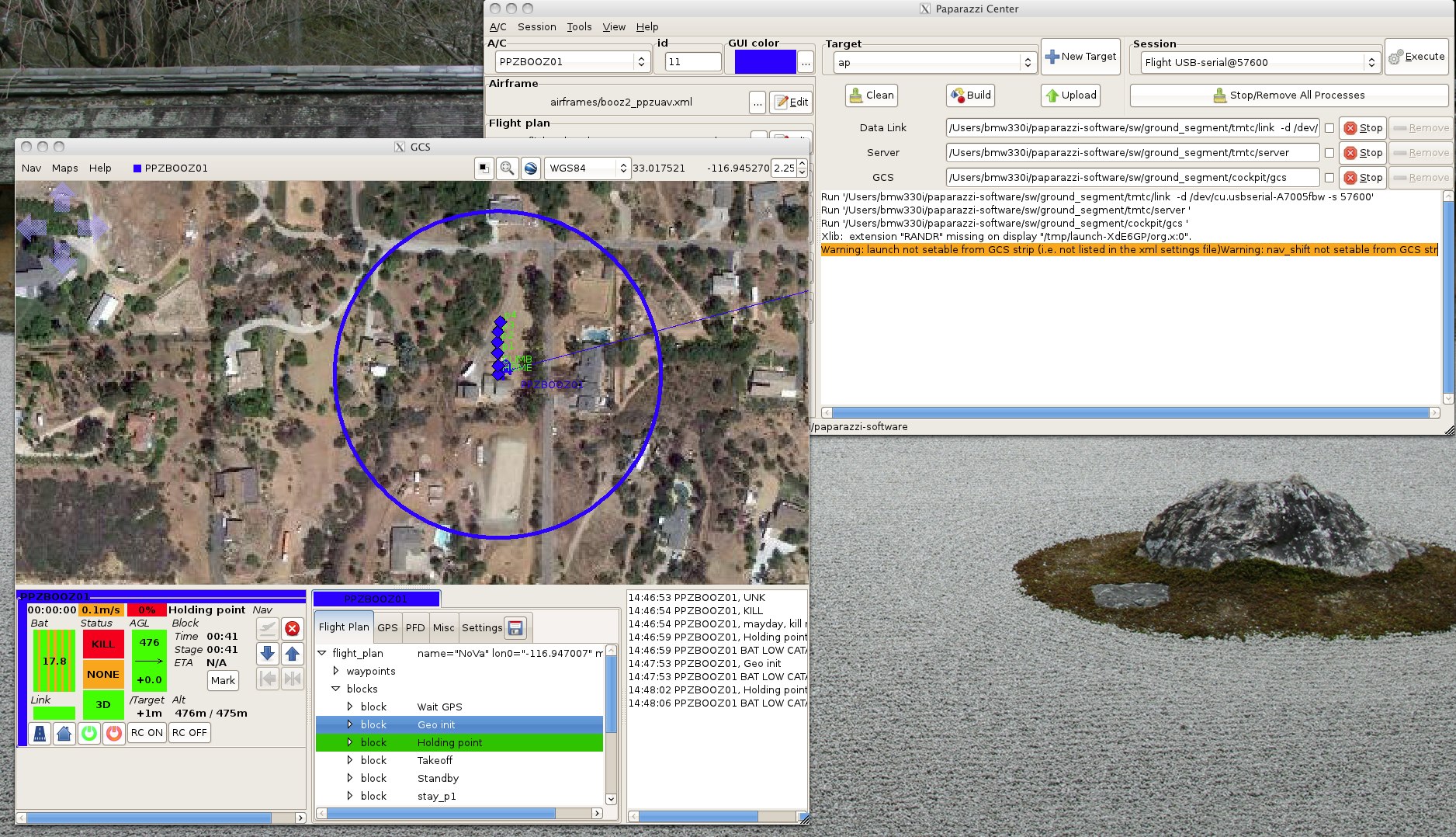The height and width of the screenshot is (837, 1456).
Task: Expand the waypoints tree node
Action: 336,671
